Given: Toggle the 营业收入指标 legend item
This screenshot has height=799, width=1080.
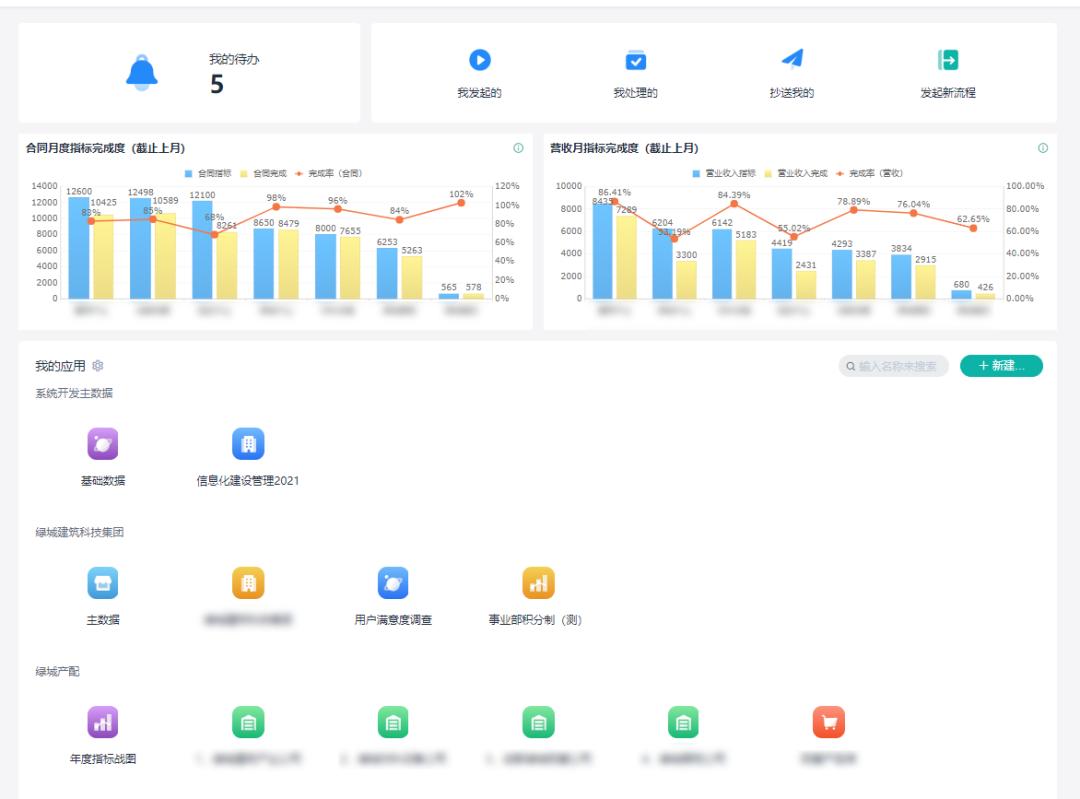Looking at the screenshot, I should click(x=724, y=174).
